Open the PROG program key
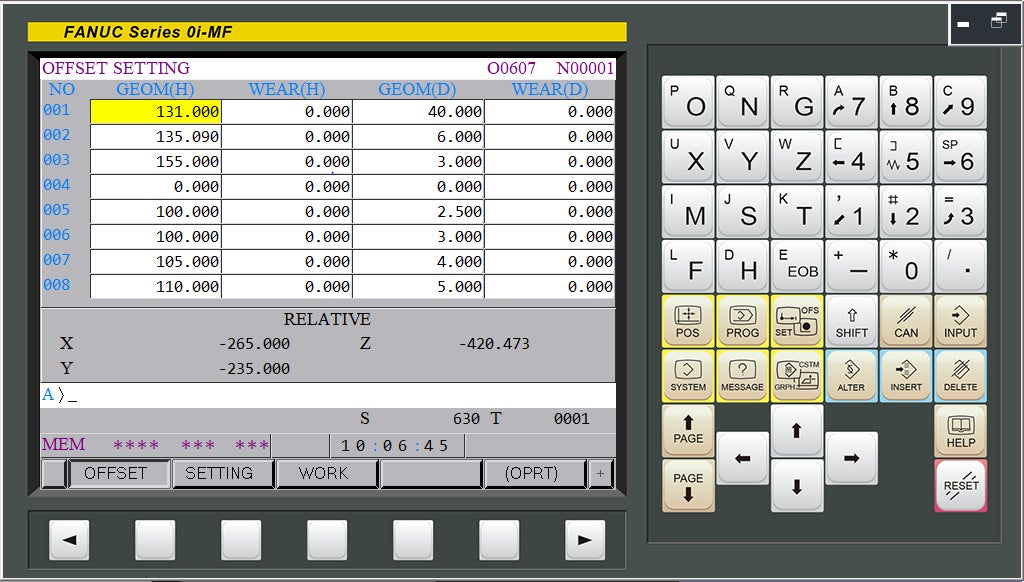Screen dimensions: 1024x582 (x=743, y=321)
